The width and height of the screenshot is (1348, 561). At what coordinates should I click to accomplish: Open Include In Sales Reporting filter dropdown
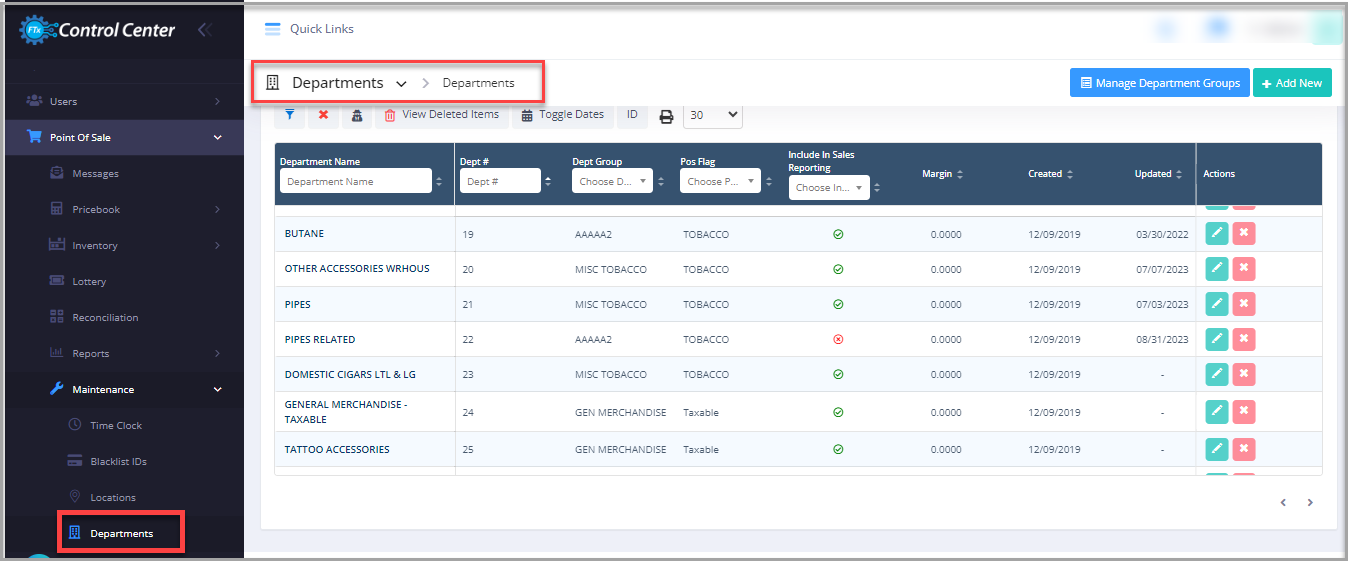(x=829, y=188)
